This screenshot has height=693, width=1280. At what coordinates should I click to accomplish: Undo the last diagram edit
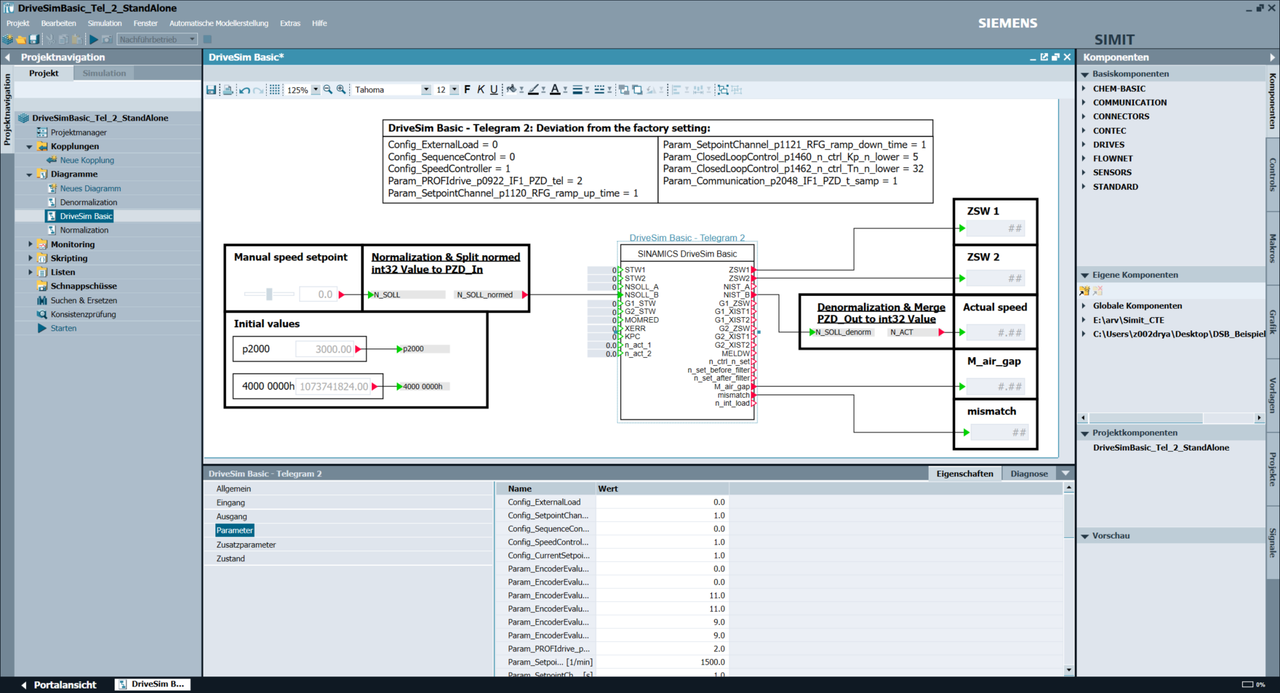[x=245, y=90]
